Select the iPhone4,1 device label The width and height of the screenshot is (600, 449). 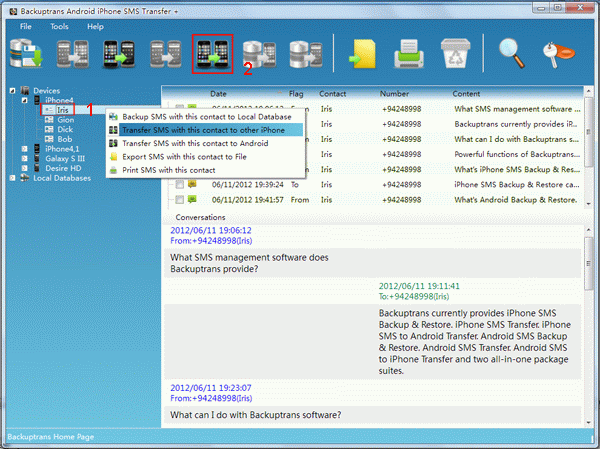point(62,149)
